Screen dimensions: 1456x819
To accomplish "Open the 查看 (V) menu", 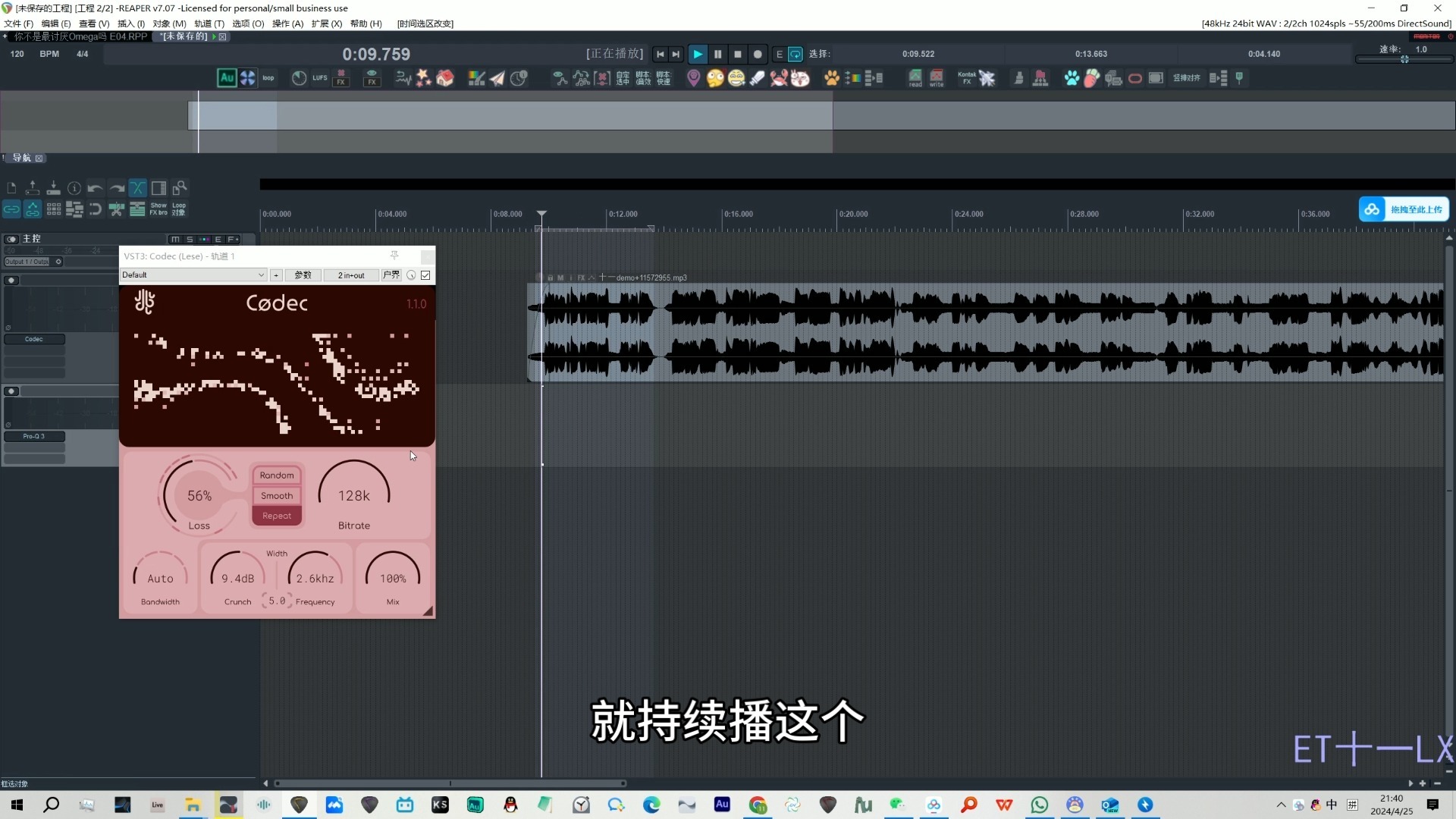I will [94, 24].
